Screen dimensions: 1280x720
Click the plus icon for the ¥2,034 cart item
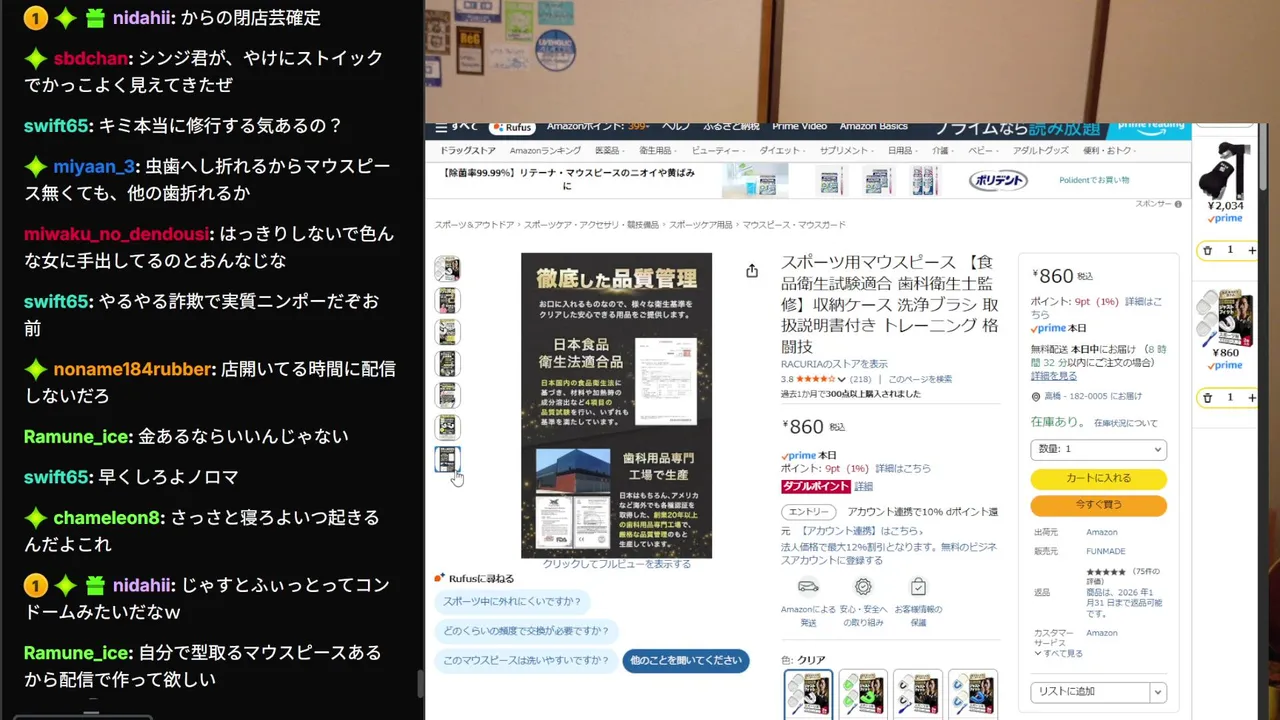pos(1251,250)
